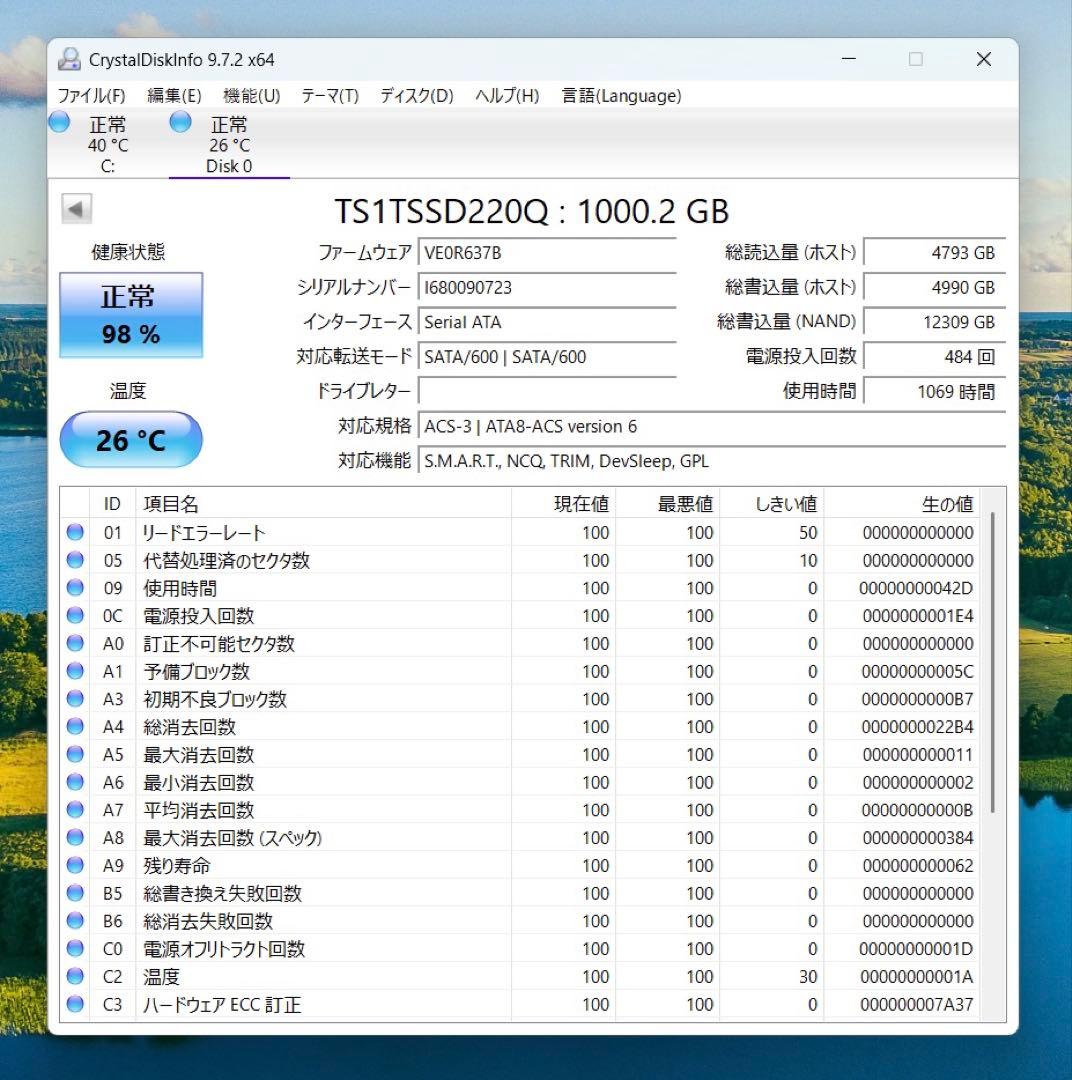Click status dot of A9 残り寿命 row
This screenshot has width=1072, height=1080.
(75, 865)
